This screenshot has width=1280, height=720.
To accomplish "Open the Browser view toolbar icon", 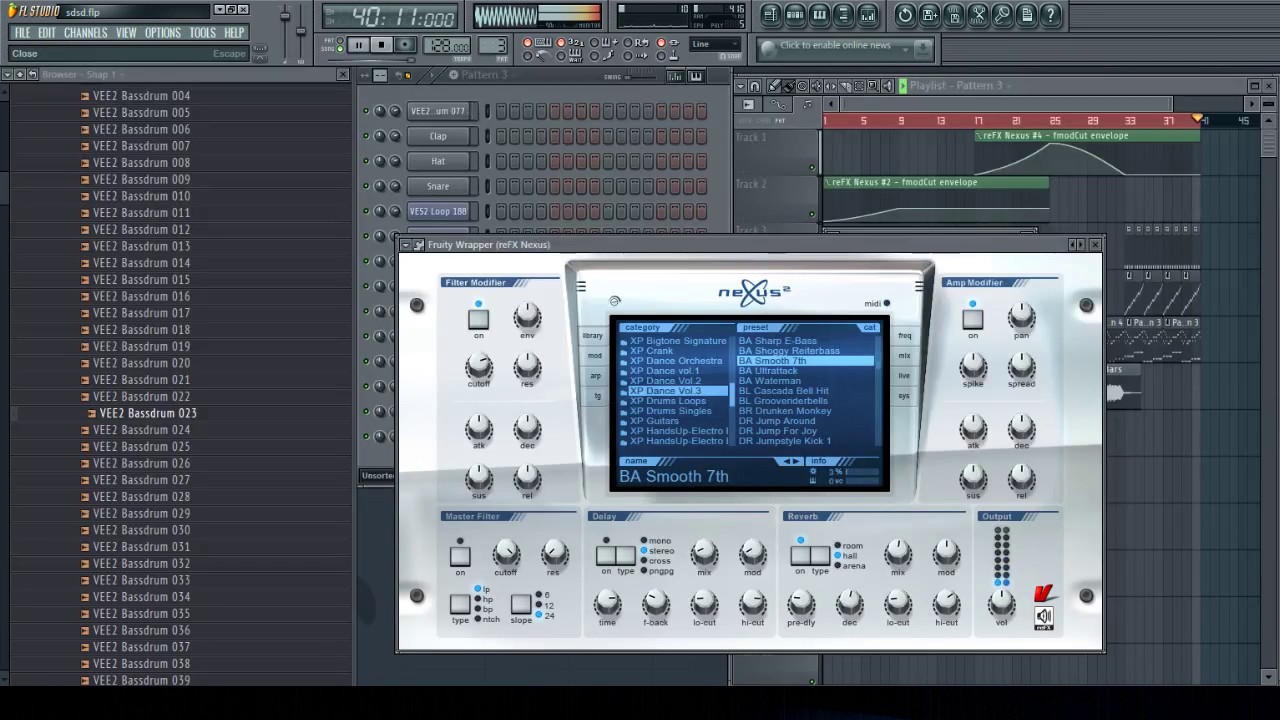I will [844, 15].
